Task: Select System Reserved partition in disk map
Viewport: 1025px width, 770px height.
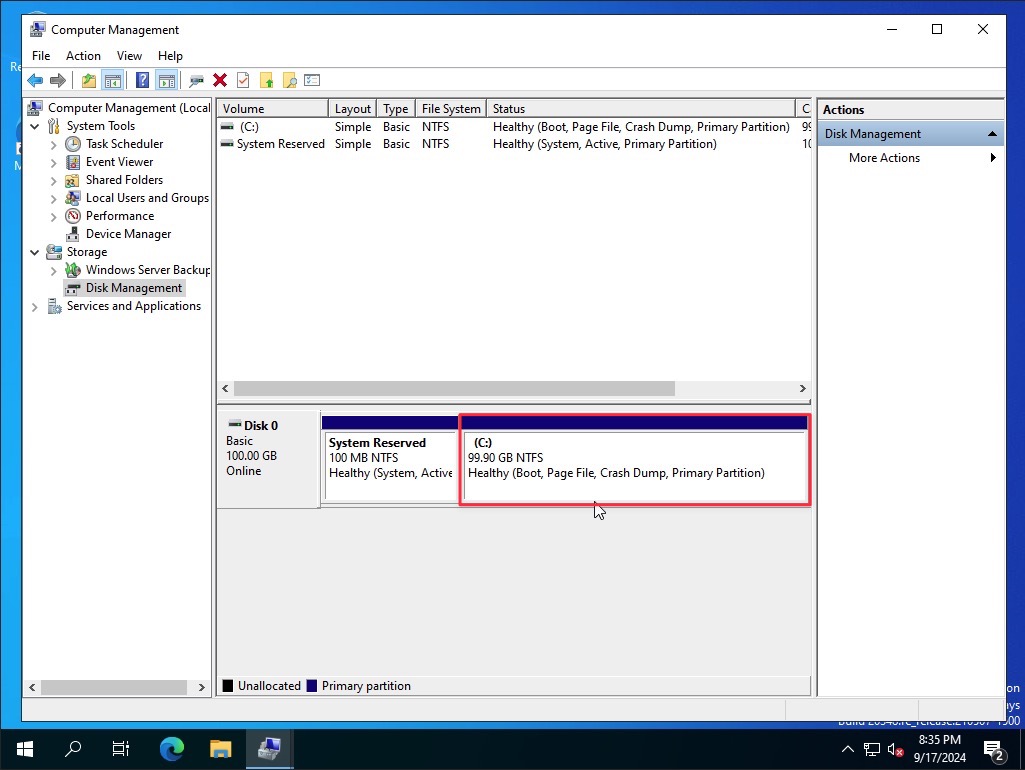Action: (x=390, y=459)
